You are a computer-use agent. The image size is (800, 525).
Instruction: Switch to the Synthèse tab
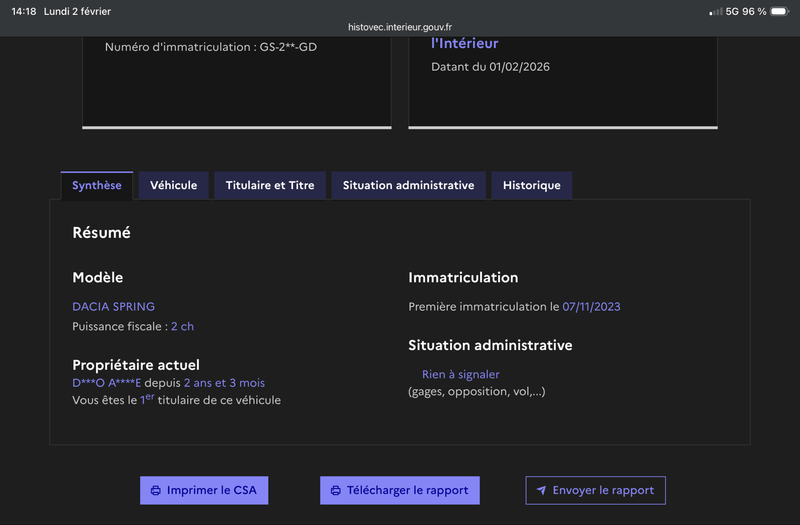click(x=97, y=185)
